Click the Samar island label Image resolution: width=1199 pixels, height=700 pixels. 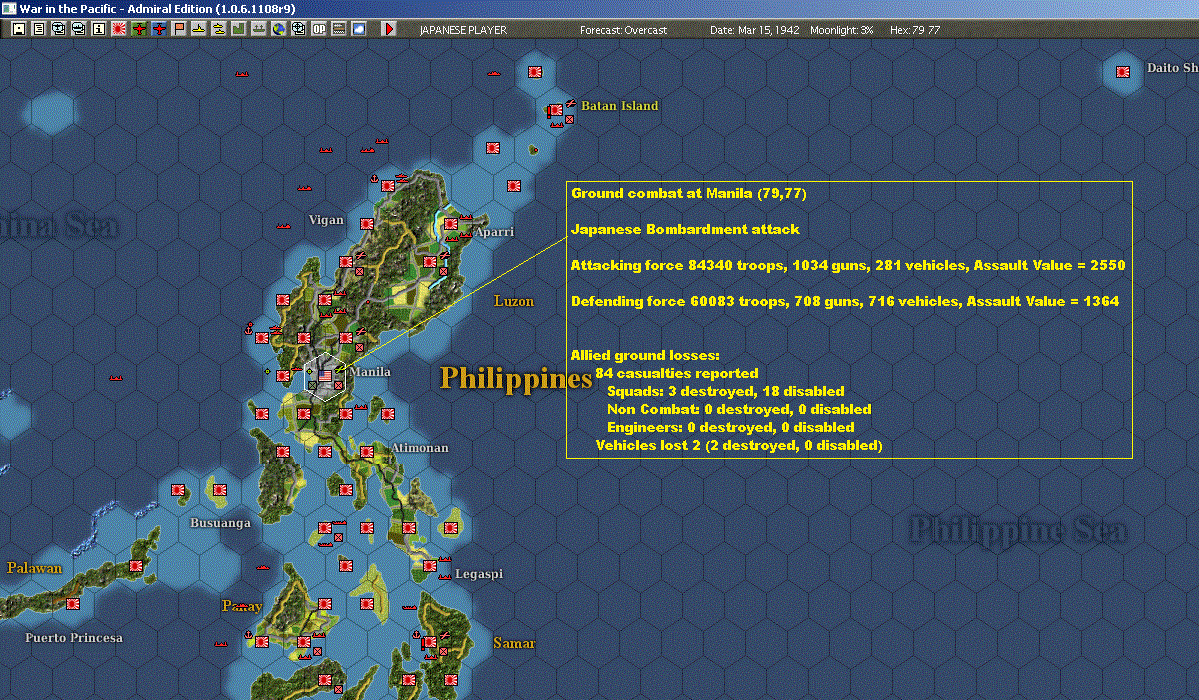514,643
